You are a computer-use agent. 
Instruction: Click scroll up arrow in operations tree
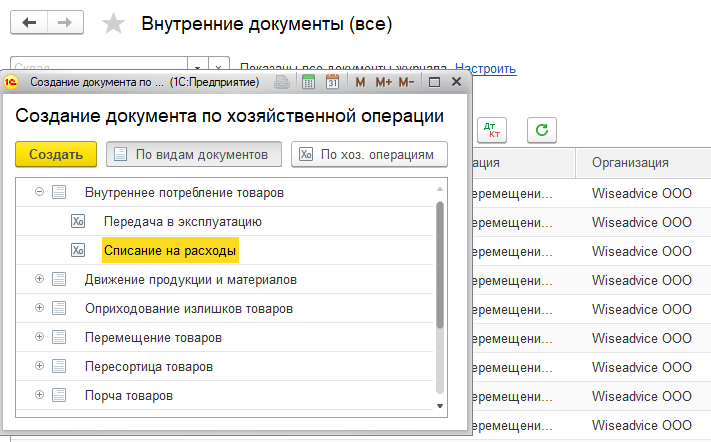439,189
